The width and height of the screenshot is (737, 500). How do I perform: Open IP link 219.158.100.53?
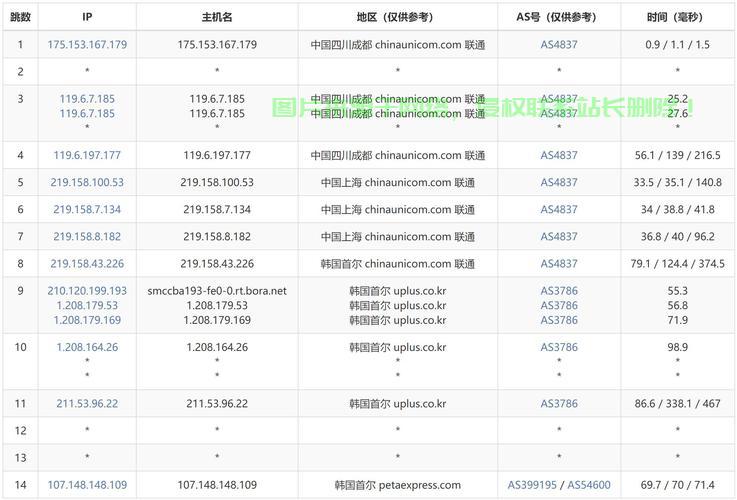[87, 182]
